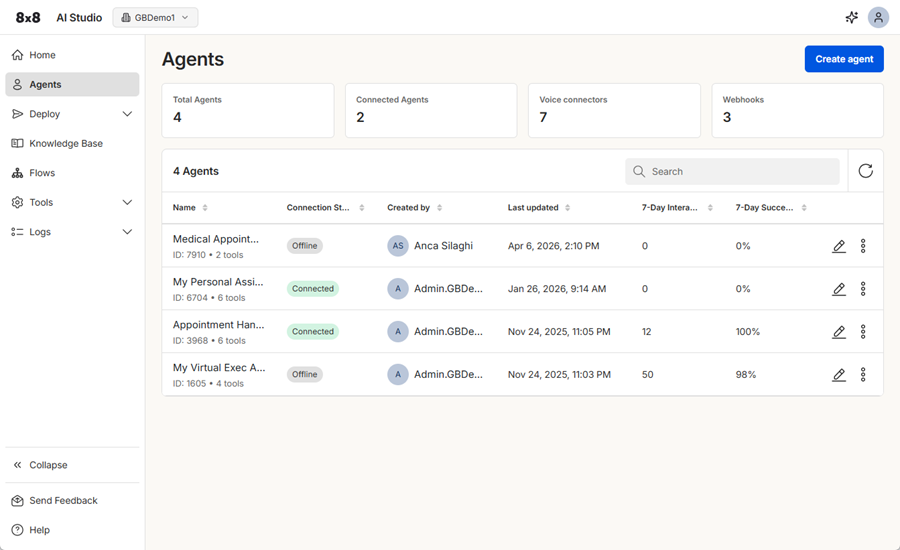Click Offline badge for Medical Appoint...
Image resolution: width=900 pixels, height=550 pixels.
[x=304, y=246]
